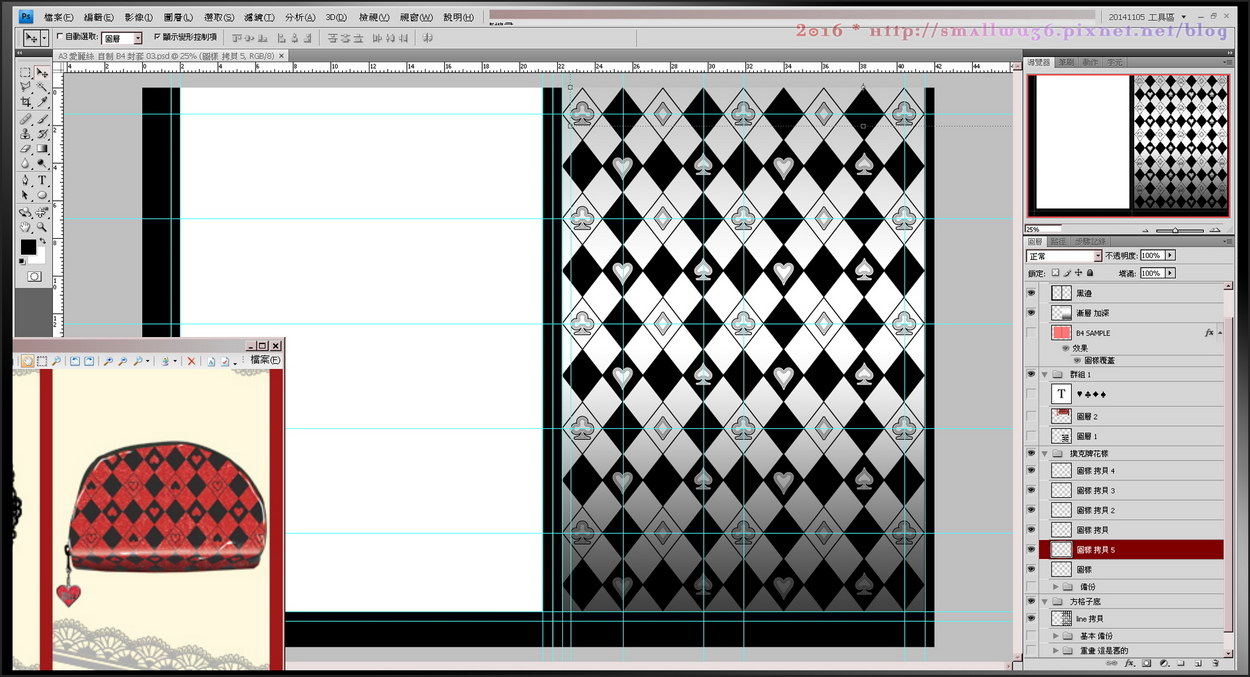Hide the 漸層 加深 layer
Image resolution: width=1250 pixels, height=677 pixels.
pos(1033,313)
